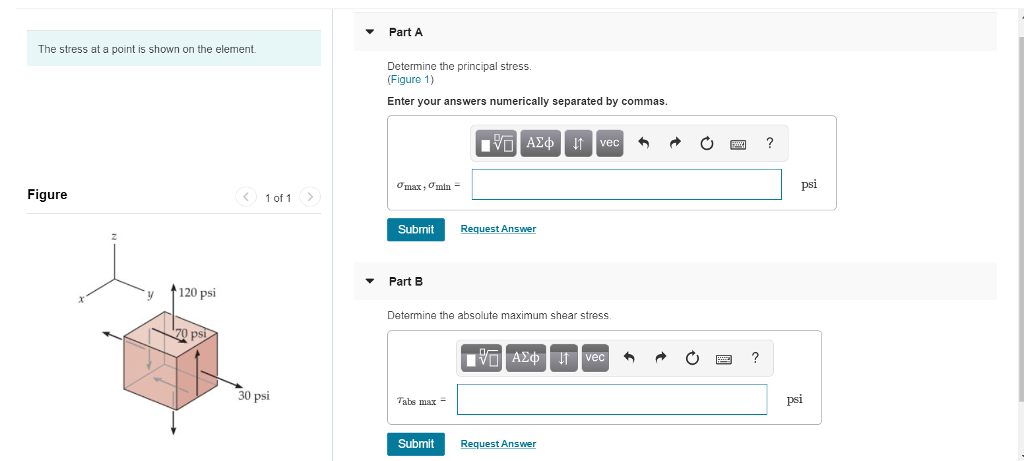Redo entry in Part B
The image size is (1024, 461).
tap(661, 358)
